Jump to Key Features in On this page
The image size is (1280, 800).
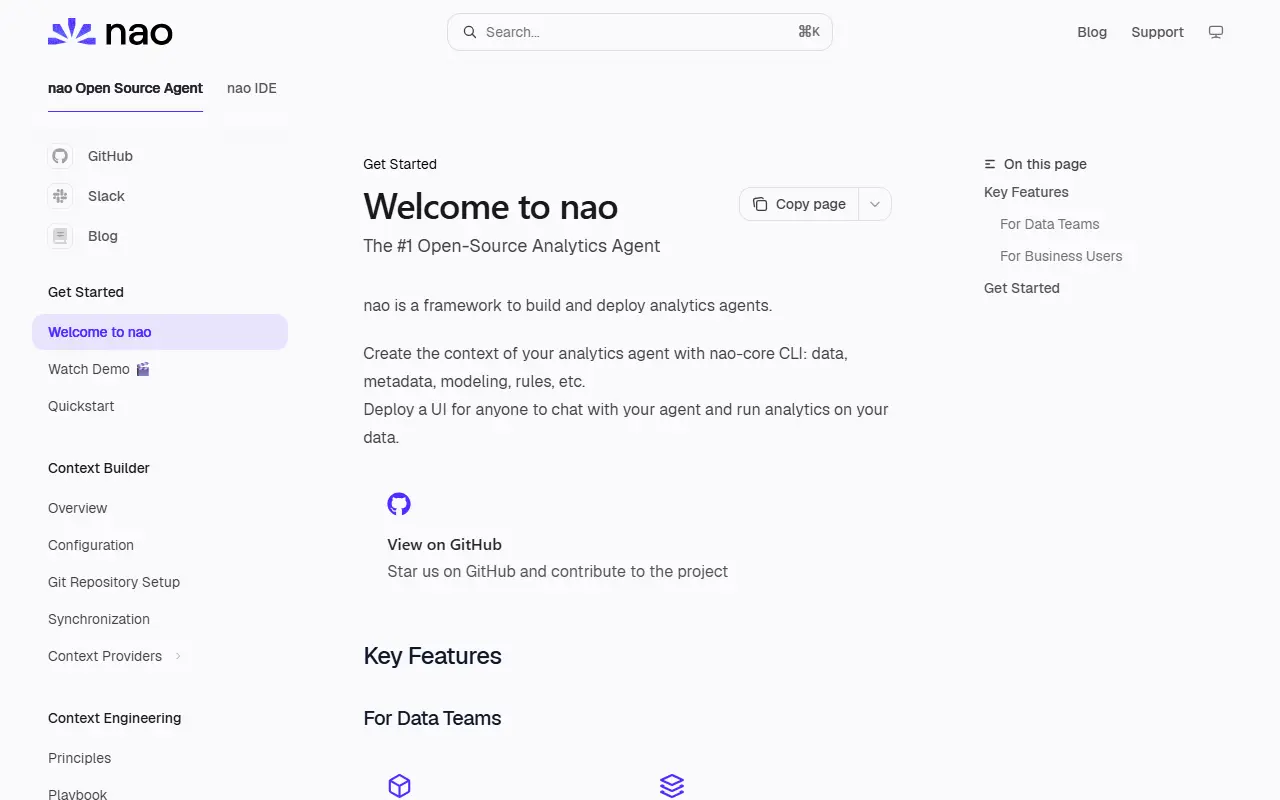[1026, 192]
